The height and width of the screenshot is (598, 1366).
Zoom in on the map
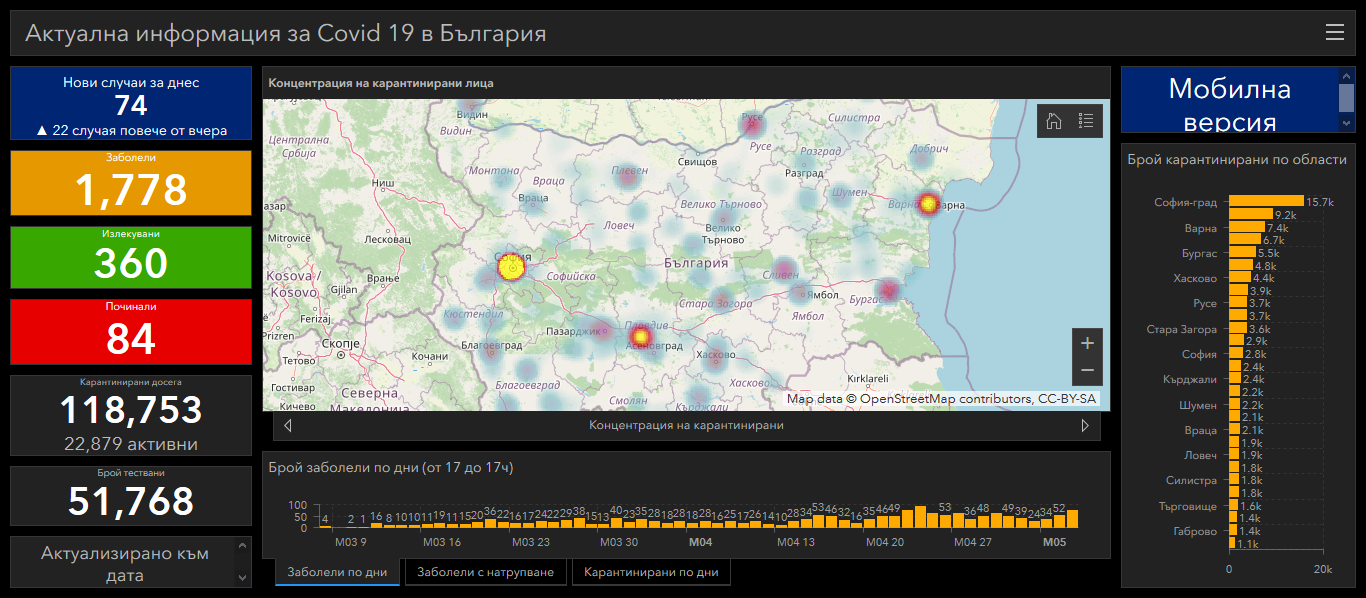tap(1088, 343)
